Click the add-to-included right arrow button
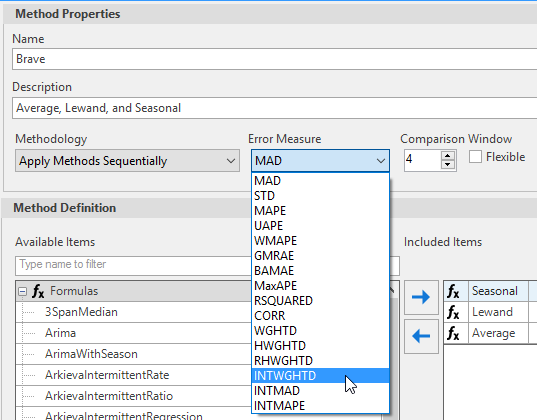Screen dimensions: 537x420 pyautogui.click(x=421, y=297)
